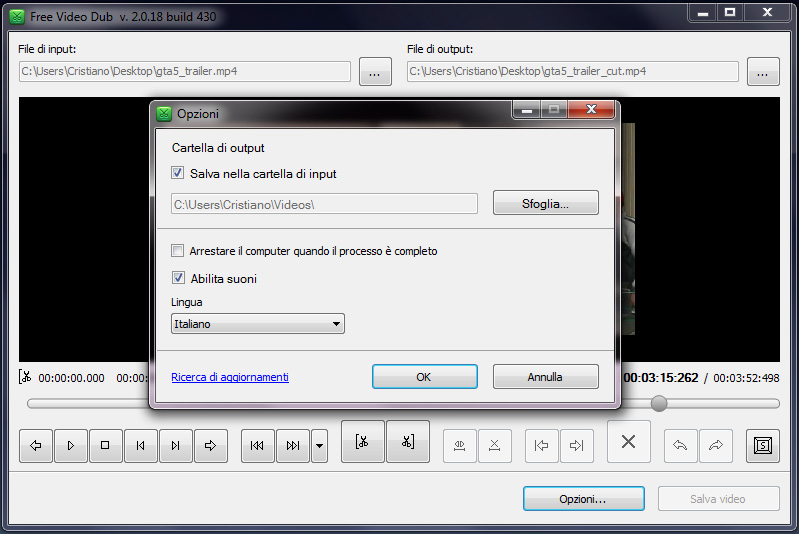Click the output file path field

coord(573,71)
